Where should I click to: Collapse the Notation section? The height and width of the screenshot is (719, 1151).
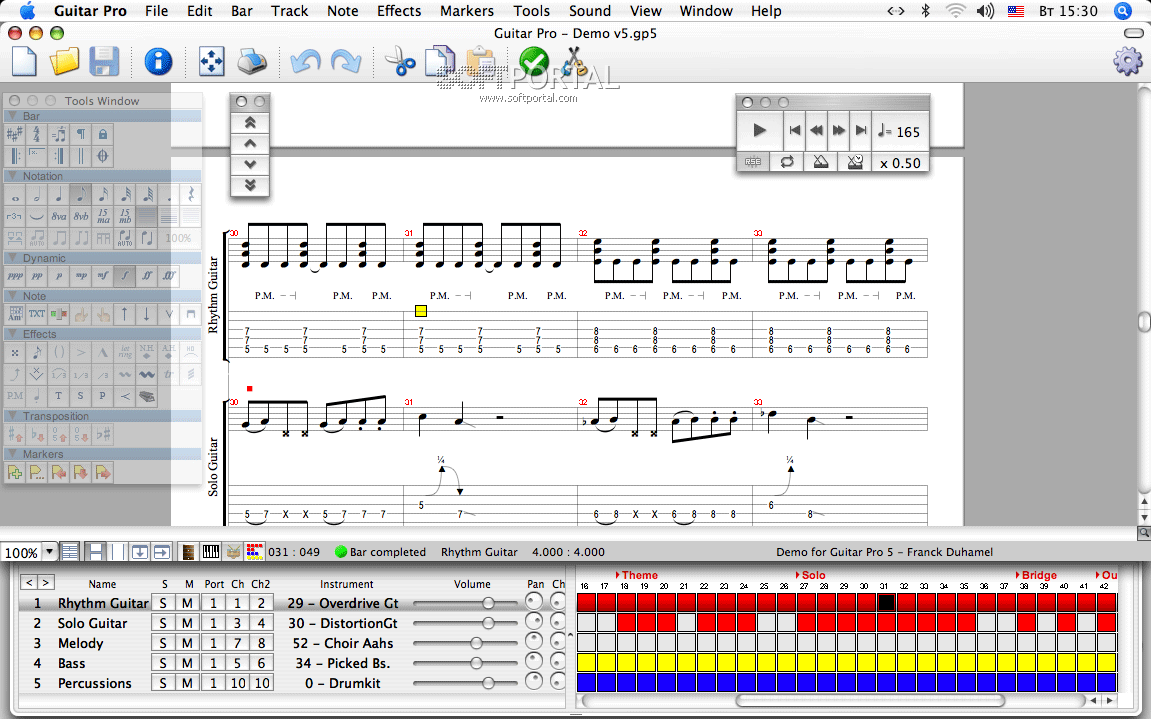[x=12, y=176]
